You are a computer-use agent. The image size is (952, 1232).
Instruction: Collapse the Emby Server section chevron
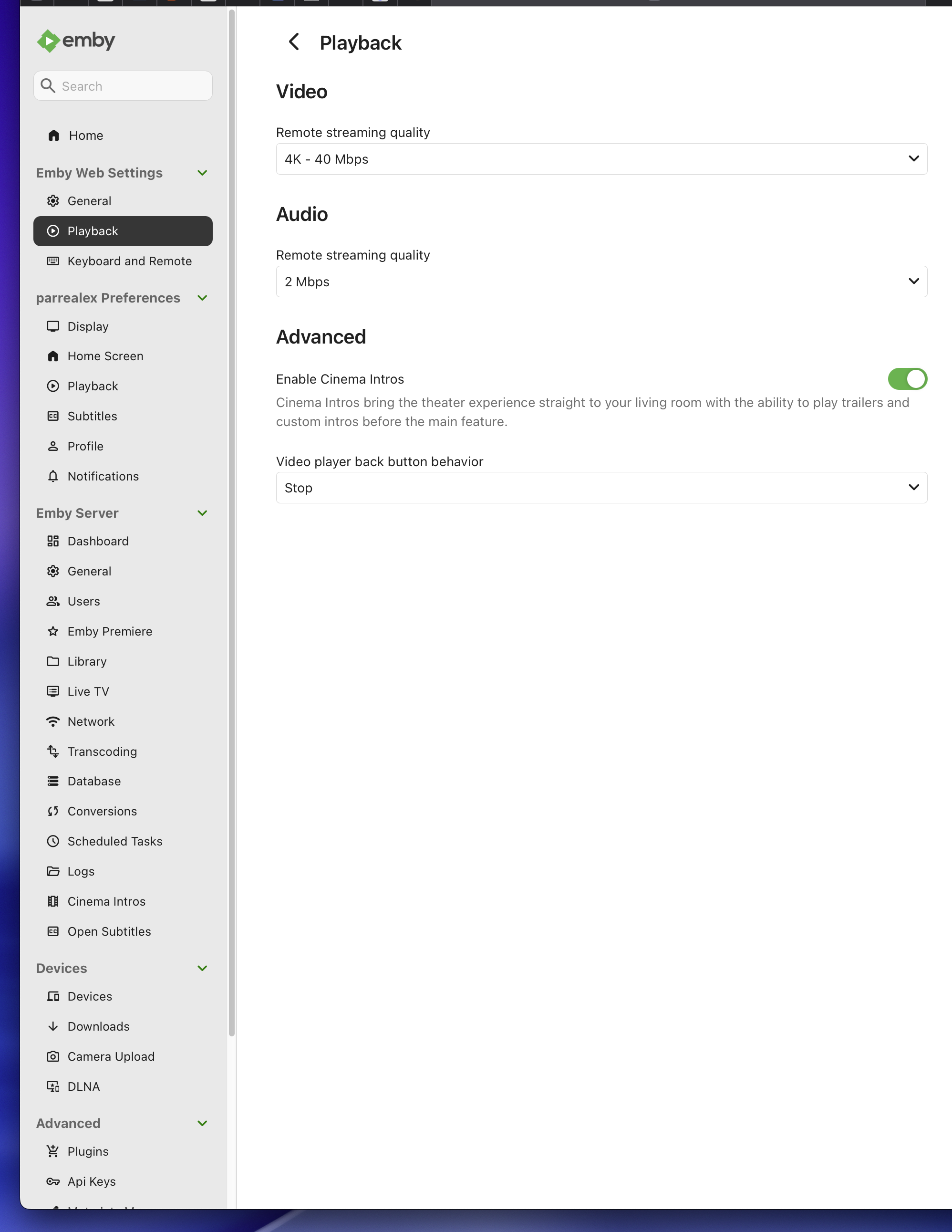pyautogui.click(x=203, y=513)
